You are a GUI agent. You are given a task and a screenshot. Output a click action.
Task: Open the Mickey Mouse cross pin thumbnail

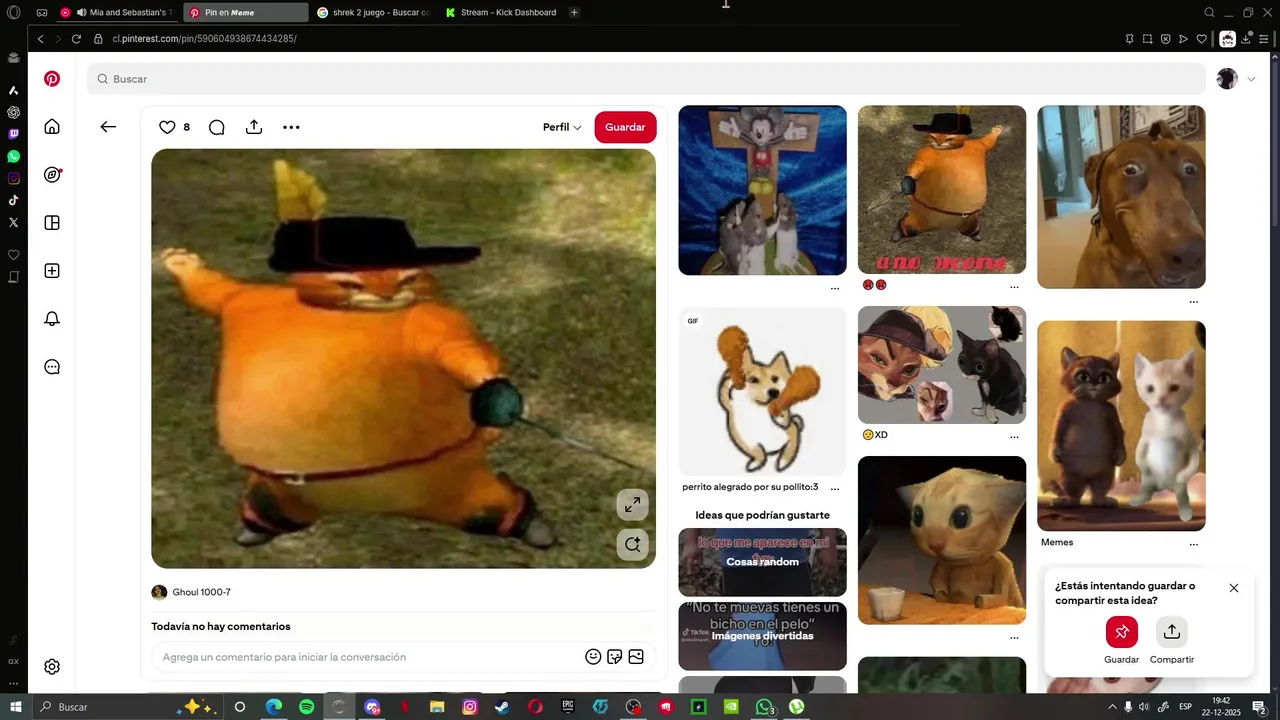[762, 190]
